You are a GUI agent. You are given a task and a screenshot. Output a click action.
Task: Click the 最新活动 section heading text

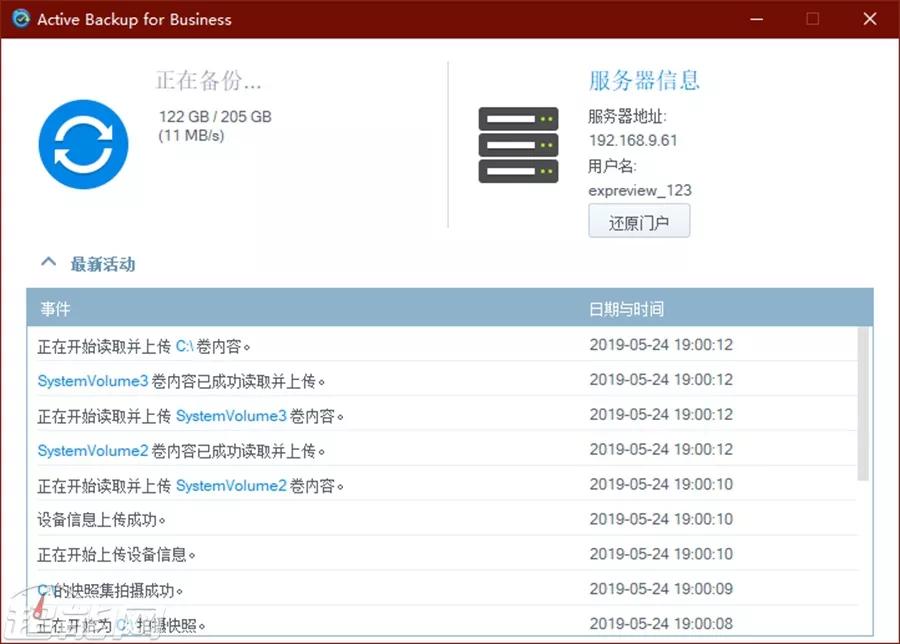pos(103,264)
